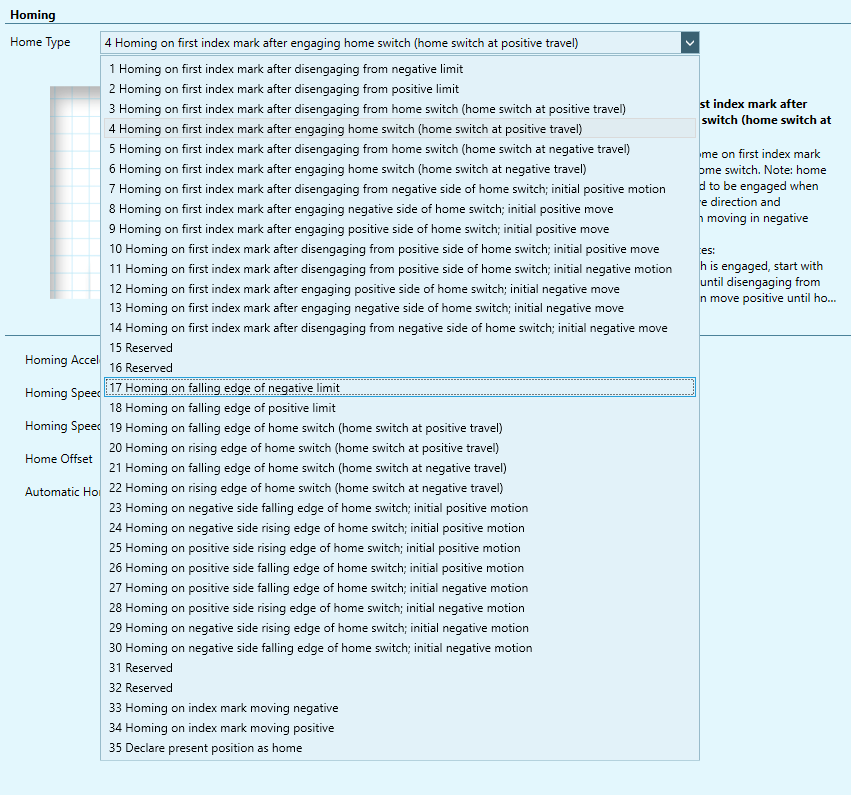The image size is (851, 795).
Task: Select 35 Declare present position as home
Action: tap(399, 748)
